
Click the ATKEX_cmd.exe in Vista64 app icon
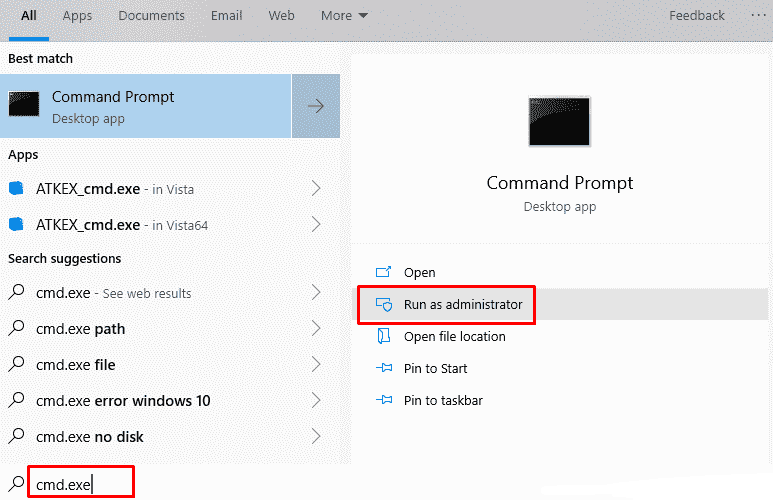(x=16, y=224)
